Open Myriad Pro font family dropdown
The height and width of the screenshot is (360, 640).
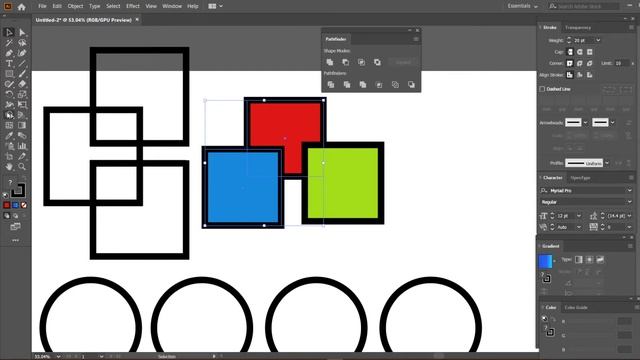point(629,191)
